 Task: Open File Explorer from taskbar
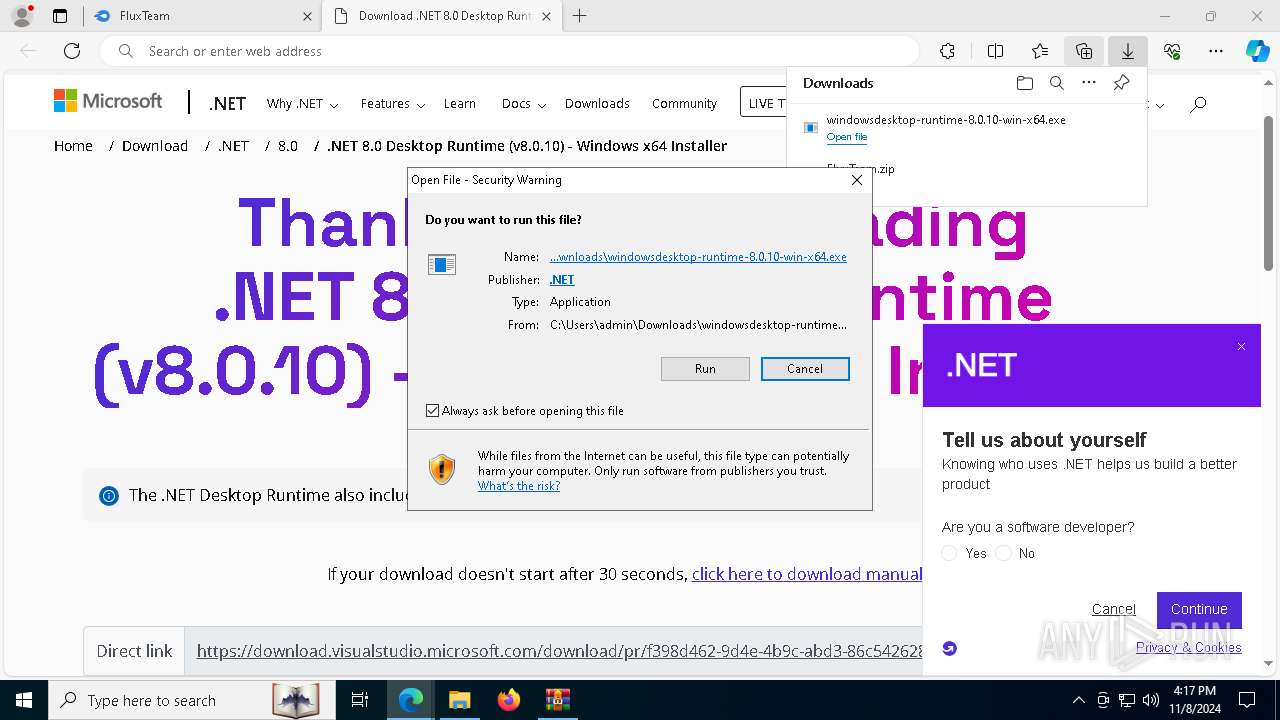[x=459, y=700]
